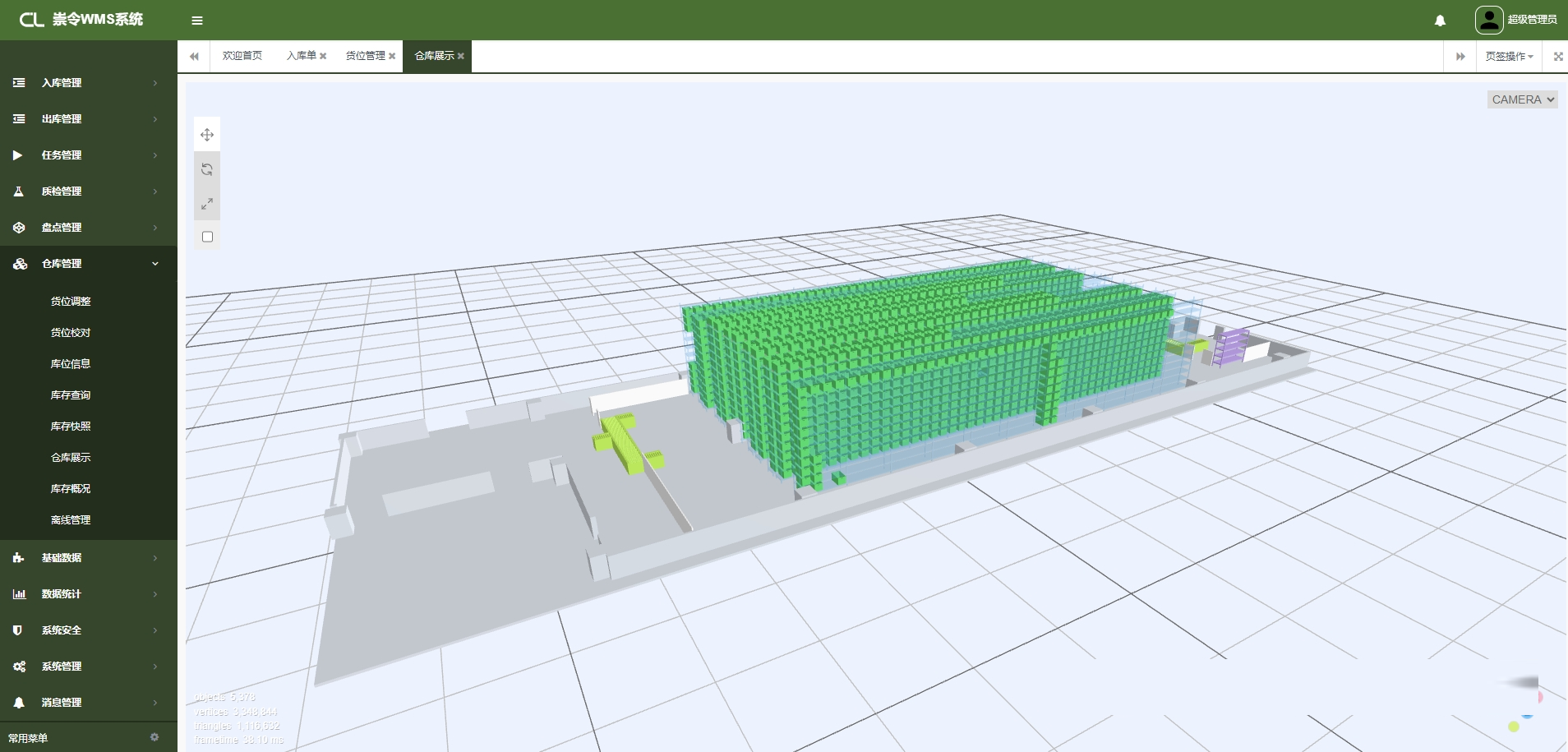Click the expand/scale view tool icon
1568x752 pixels.
click(x=207, y=204)
